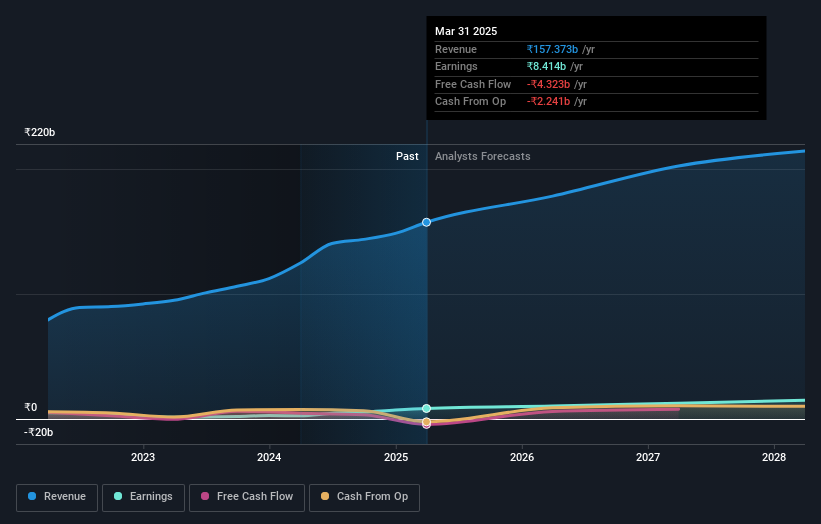Click the teal Earnings data point marker

coord(426,408)
